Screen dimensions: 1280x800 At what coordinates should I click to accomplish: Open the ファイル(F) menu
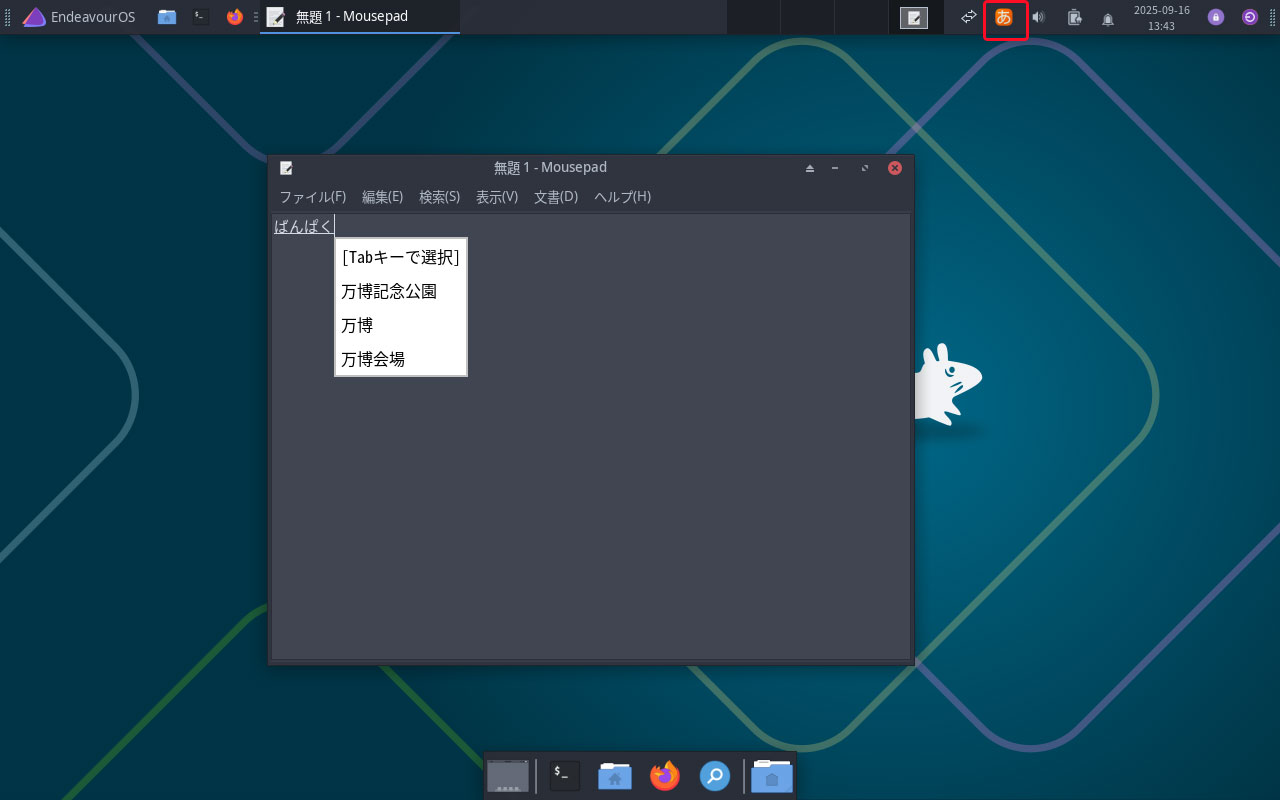coord(312,197)
